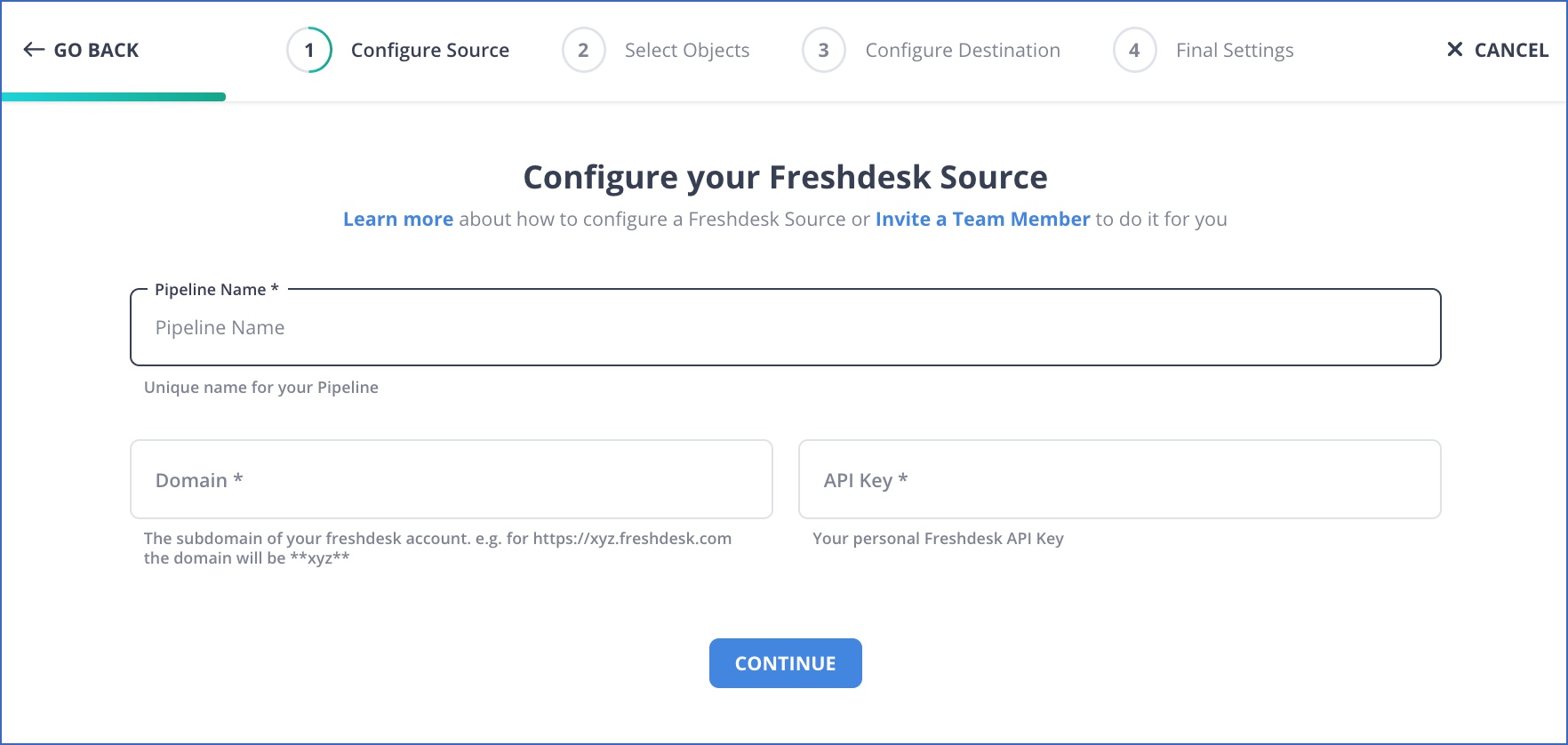Click the numbered circle beside Final Settings
This screenshot has height=745, width=1568.
tap(1134, 50)
